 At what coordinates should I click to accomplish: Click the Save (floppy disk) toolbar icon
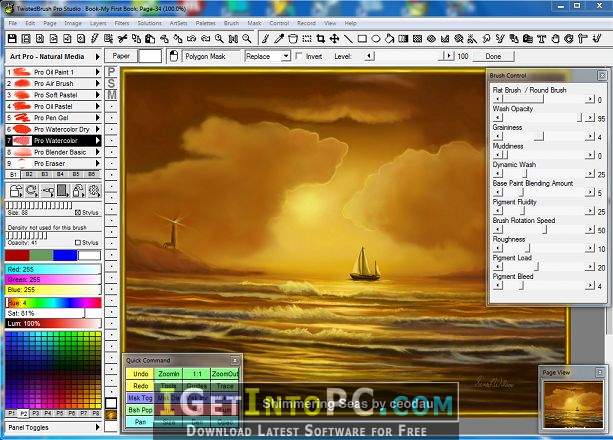[12, 39]
